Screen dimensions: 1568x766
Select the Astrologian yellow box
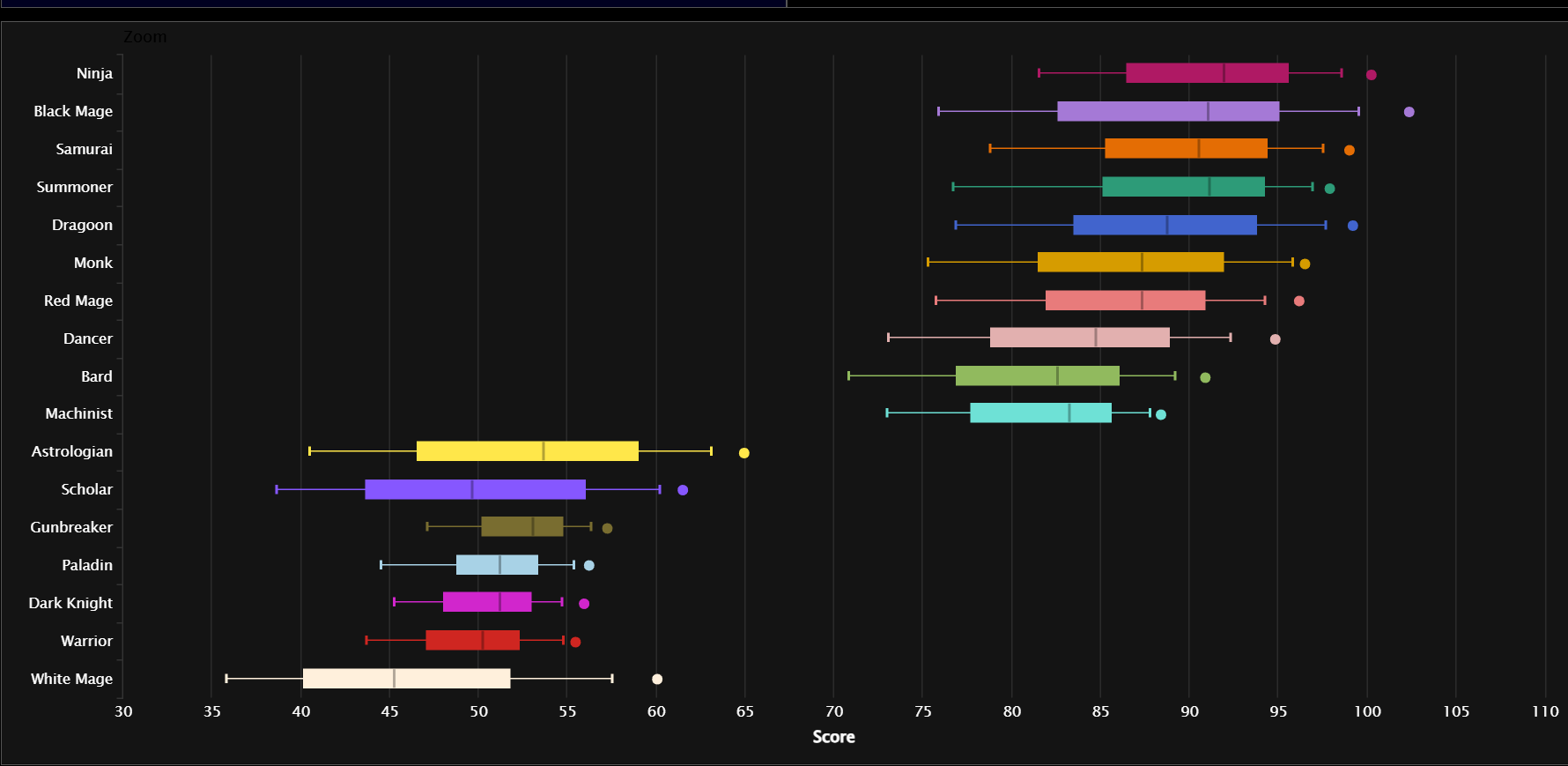click(527, 450)
